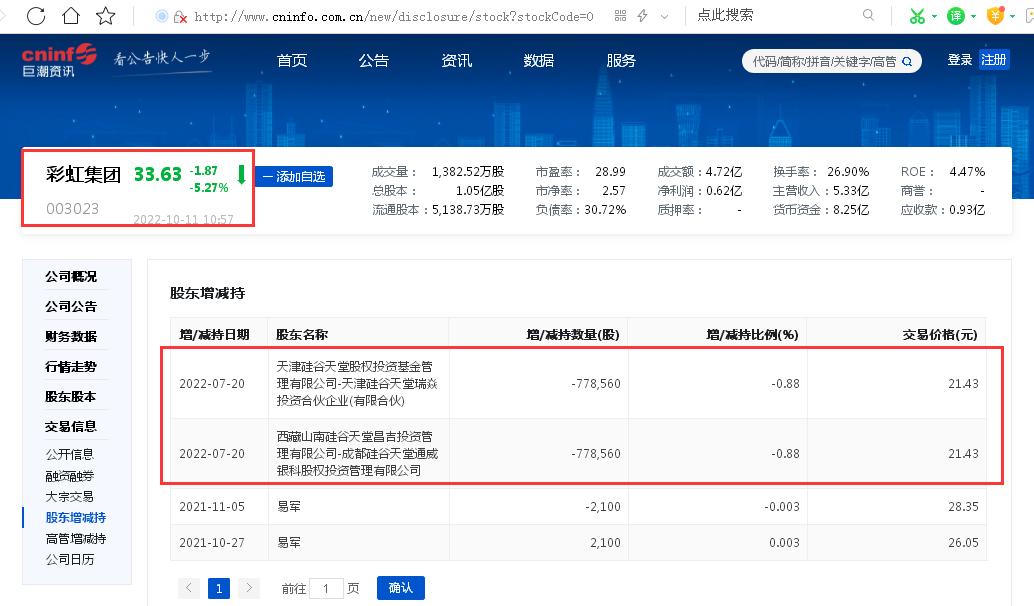Focus the address bar URL field

[394, 16]
